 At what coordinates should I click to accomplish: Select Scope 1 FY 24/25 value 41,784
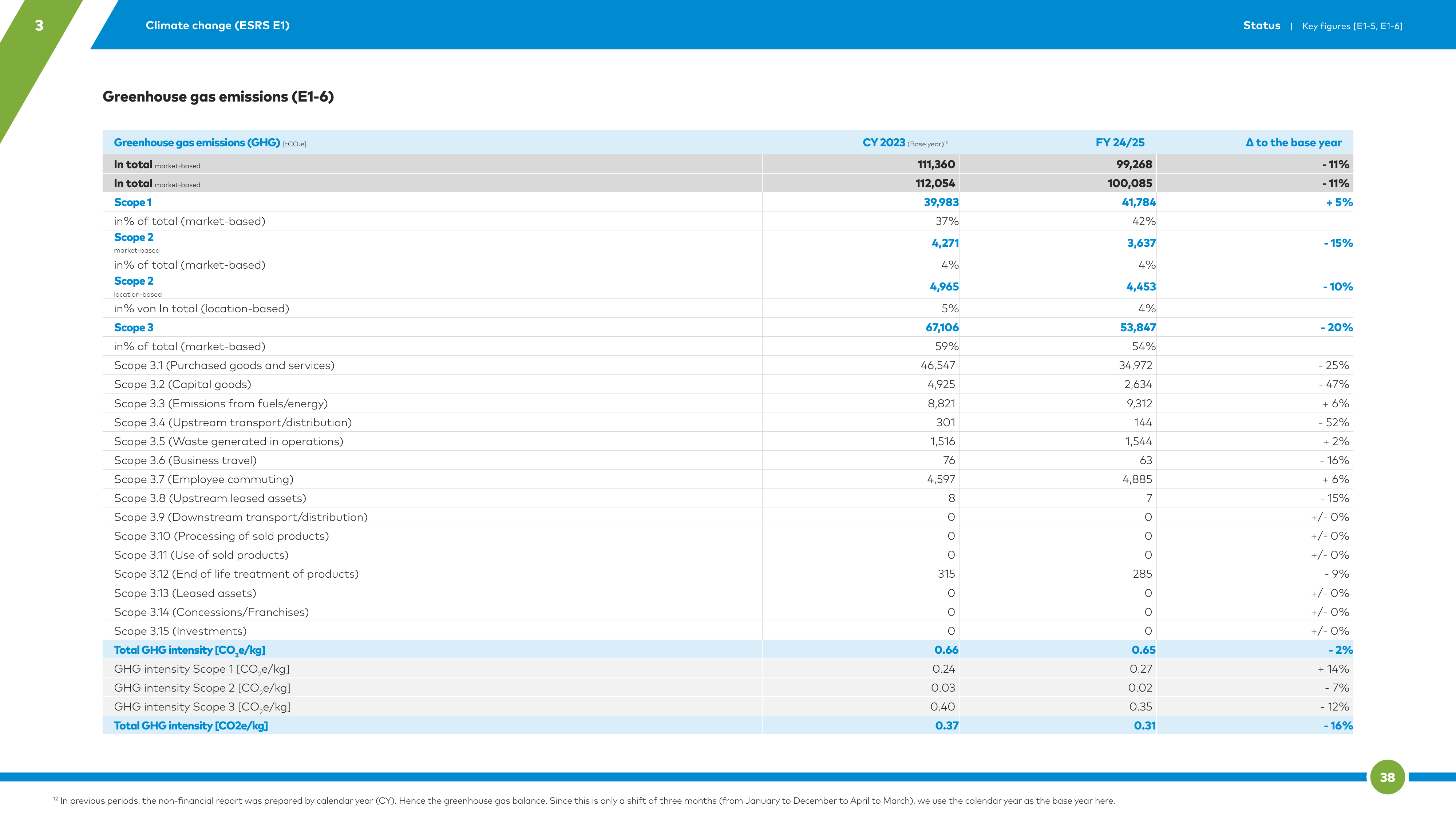pyautogui.click(x=1139, y=202)
